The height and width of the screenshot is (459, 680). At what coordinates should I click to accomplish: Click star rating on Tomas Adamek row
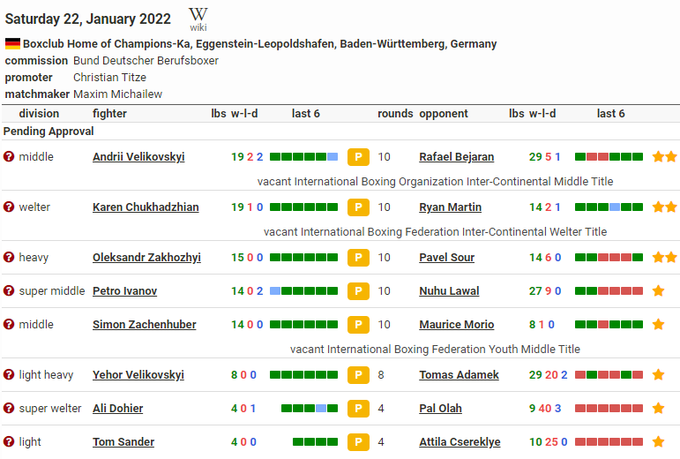pyautogui.click(x=658, y=375)
